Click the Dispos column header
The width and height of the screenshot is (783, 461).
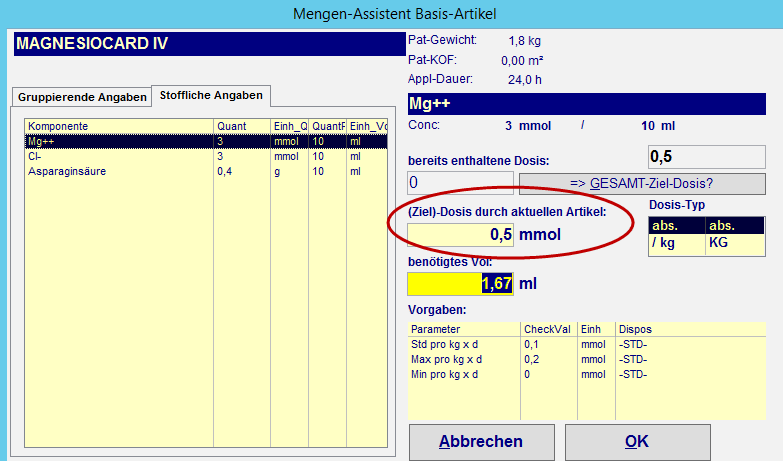691,329
